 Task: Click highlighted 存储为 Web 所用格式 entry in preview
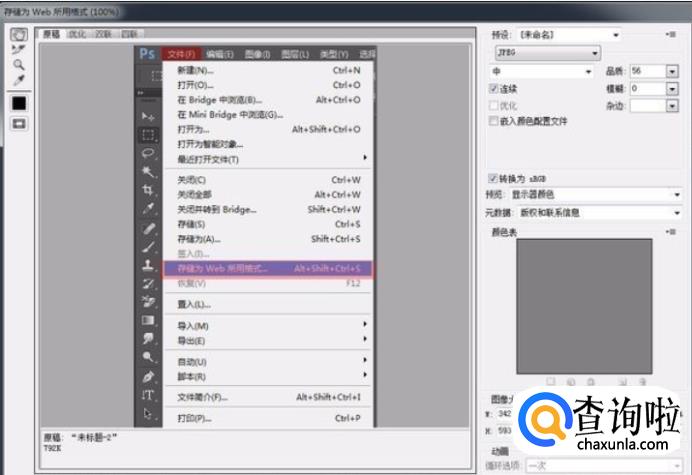(268, 268)
